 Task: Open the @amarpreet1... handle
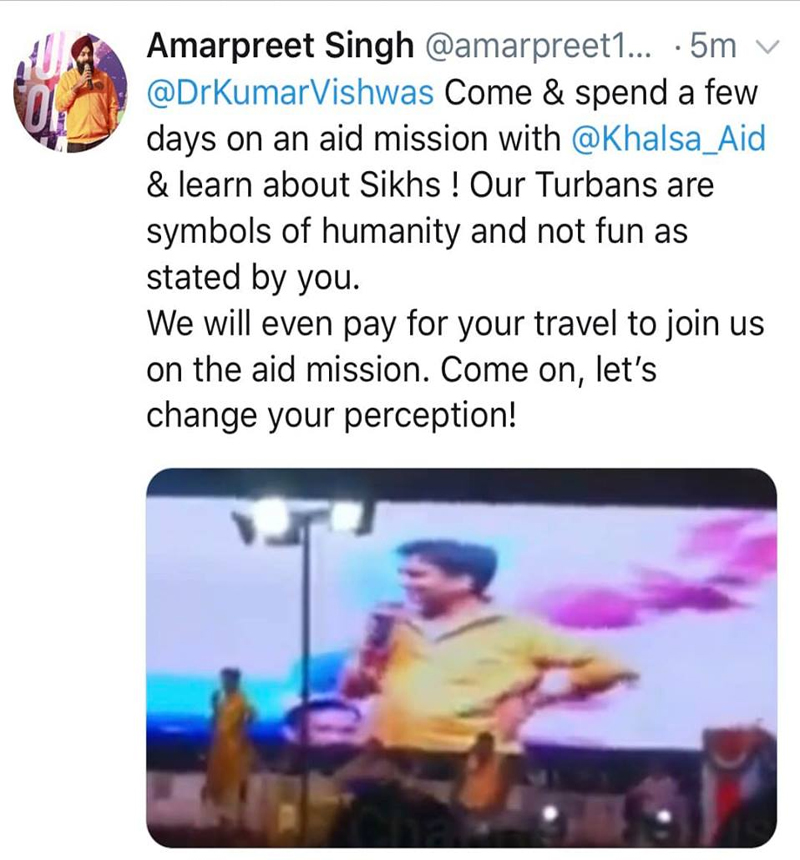click(x=537, y=46)
